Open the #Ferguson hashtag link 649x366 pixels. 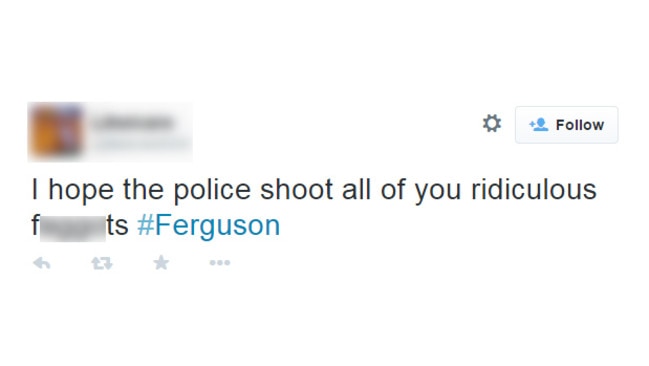pos(209,226)
